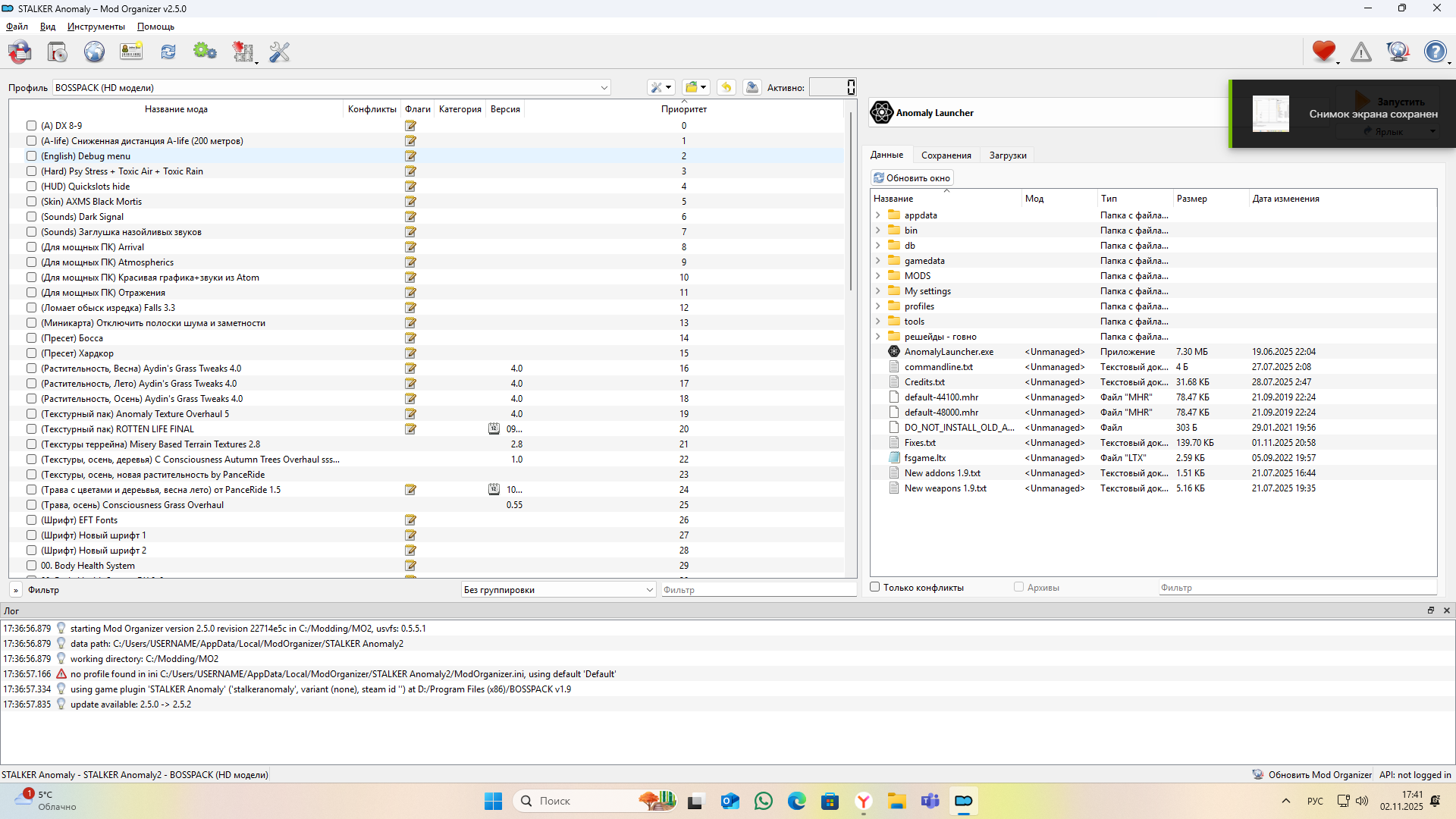The image size is (1456, 819).
Task: Click the restore backup yellow arrow icon
Action: coord(726,87)
